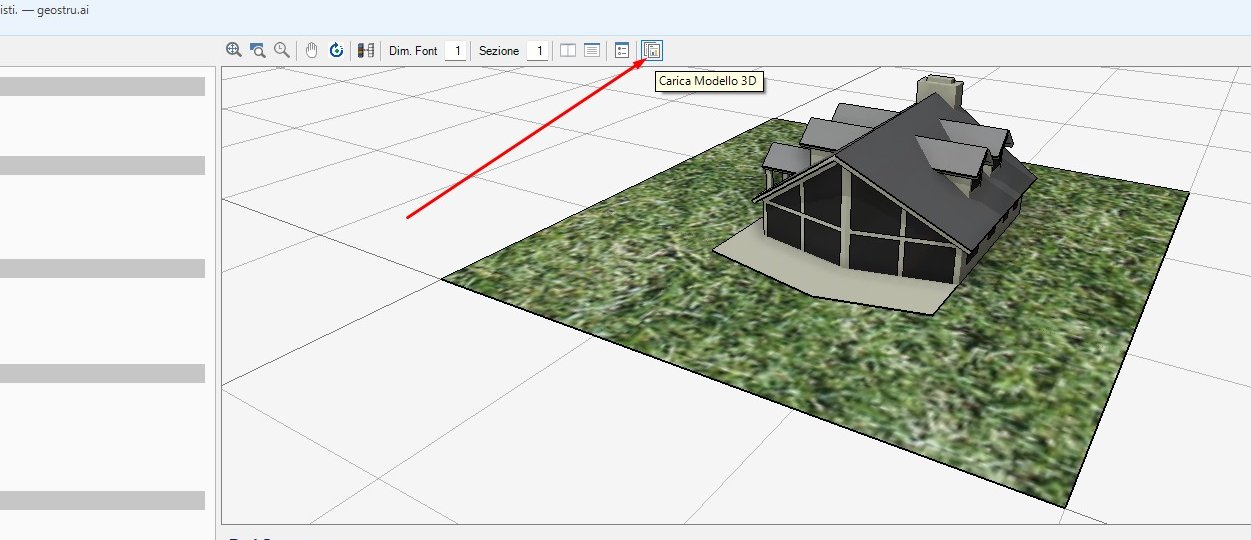Click the split two-pane view icon

pos(568,50)
